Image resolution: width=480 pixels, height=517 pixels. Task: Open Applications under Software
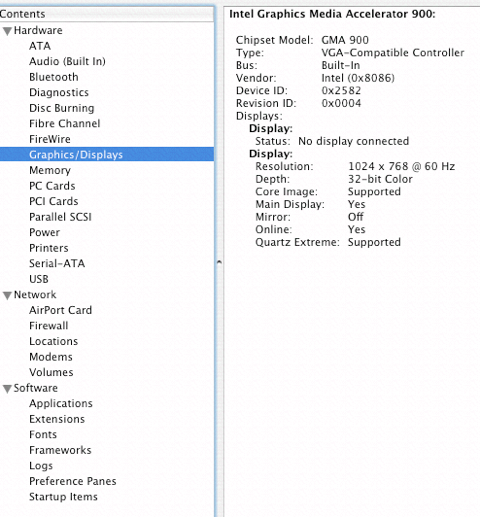61,403
